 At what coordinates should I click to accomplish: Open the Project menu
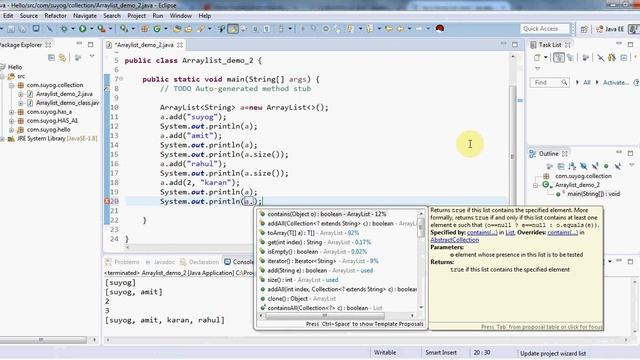pos(136,16)
